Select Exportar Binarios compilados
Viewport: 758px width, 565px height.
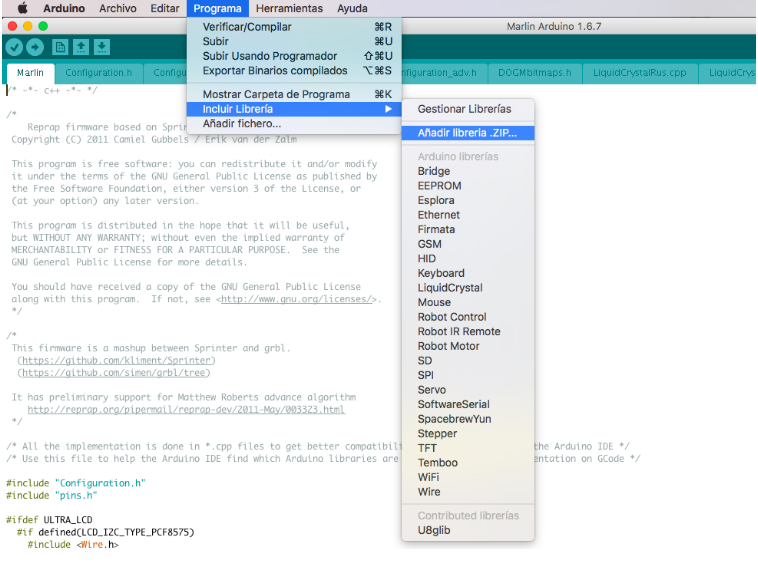click(294, 71)
